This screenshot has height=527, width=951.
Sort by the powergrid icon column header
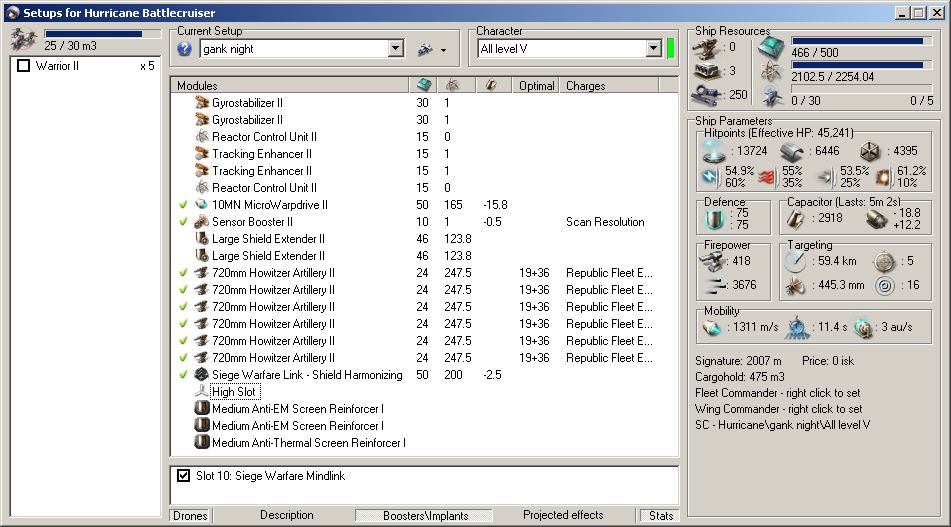coord(457,86)
